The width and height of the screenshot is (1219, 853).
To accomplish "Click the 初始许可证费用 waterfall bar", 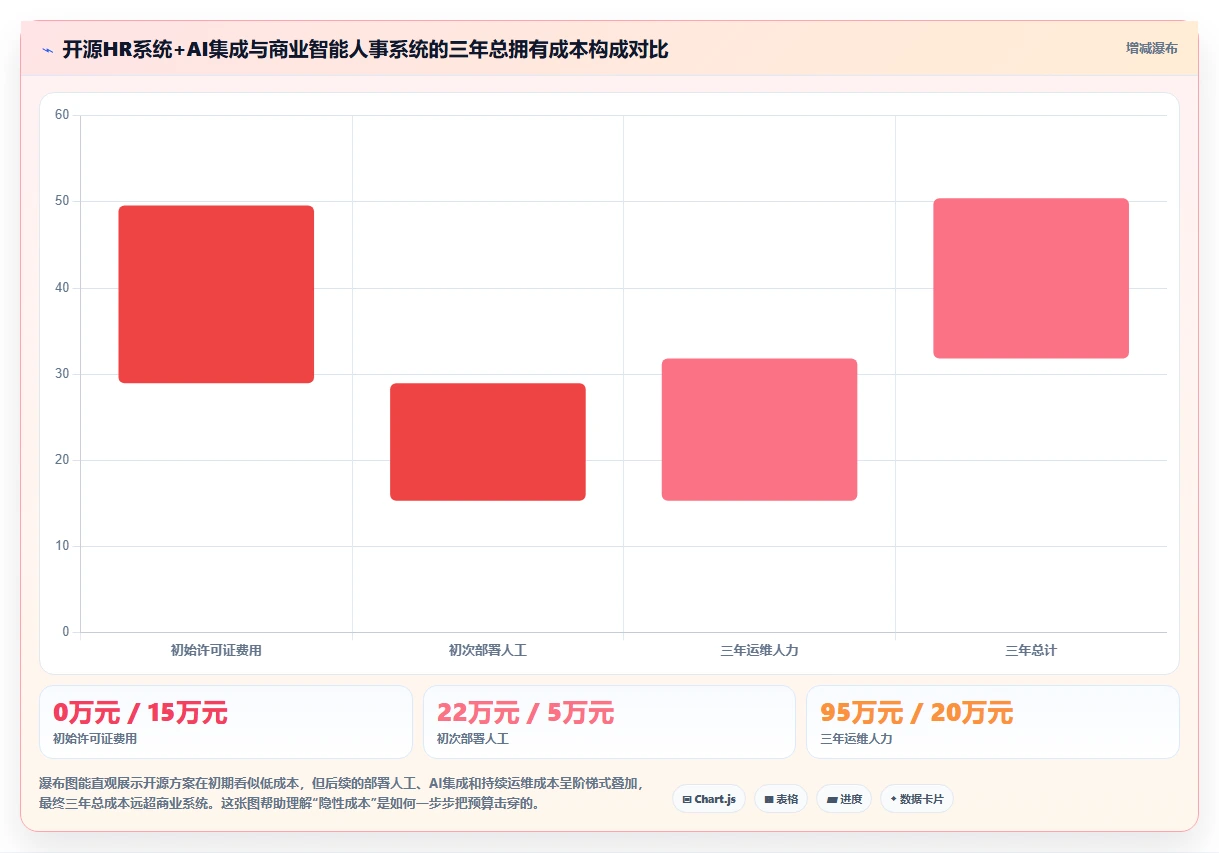I will coord(216,294).
